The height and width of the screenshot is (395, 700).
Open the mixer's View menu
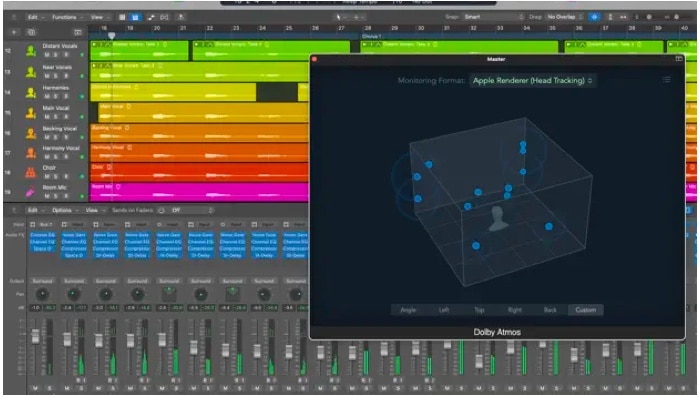point(94,210)
